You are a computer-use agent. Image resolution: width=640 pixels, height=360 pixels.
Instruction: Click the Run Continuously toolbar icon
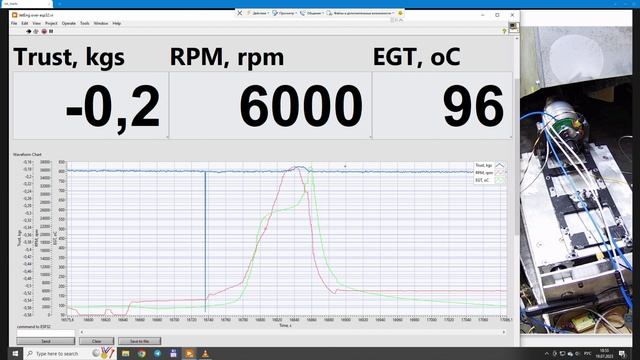(36, 31)
